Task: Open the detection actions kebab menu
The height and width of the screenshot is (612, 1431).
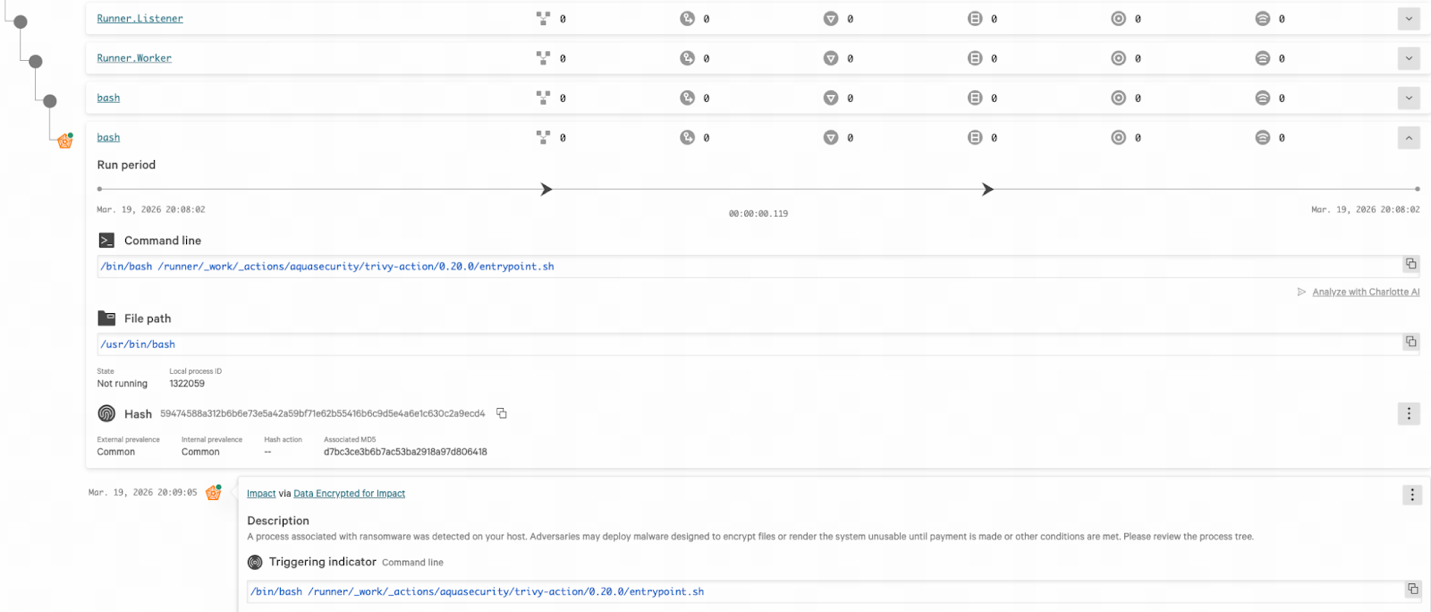Action: (1411, 494)
